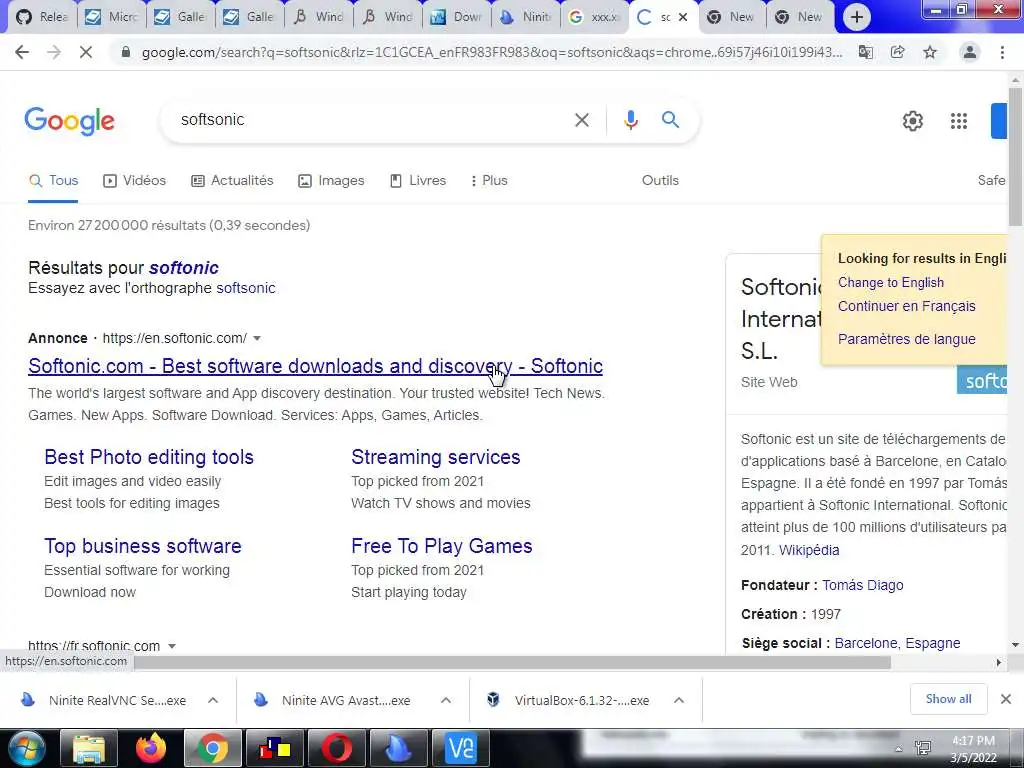Expand options for Ninite AVG Avast download

pyautogui.click(x=446, y=700)
